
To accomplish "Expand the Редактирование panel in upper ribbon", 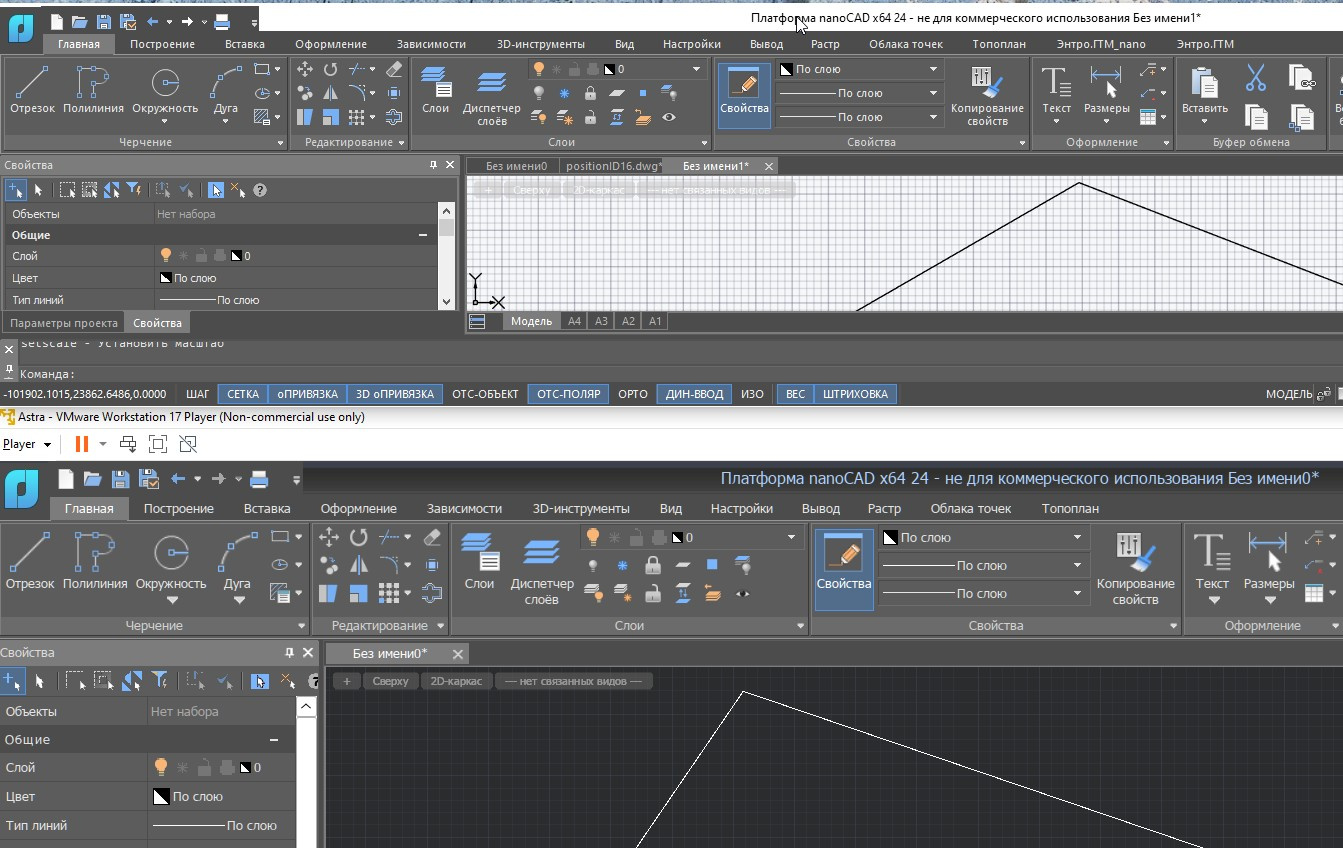I will [x=402, y=143].
